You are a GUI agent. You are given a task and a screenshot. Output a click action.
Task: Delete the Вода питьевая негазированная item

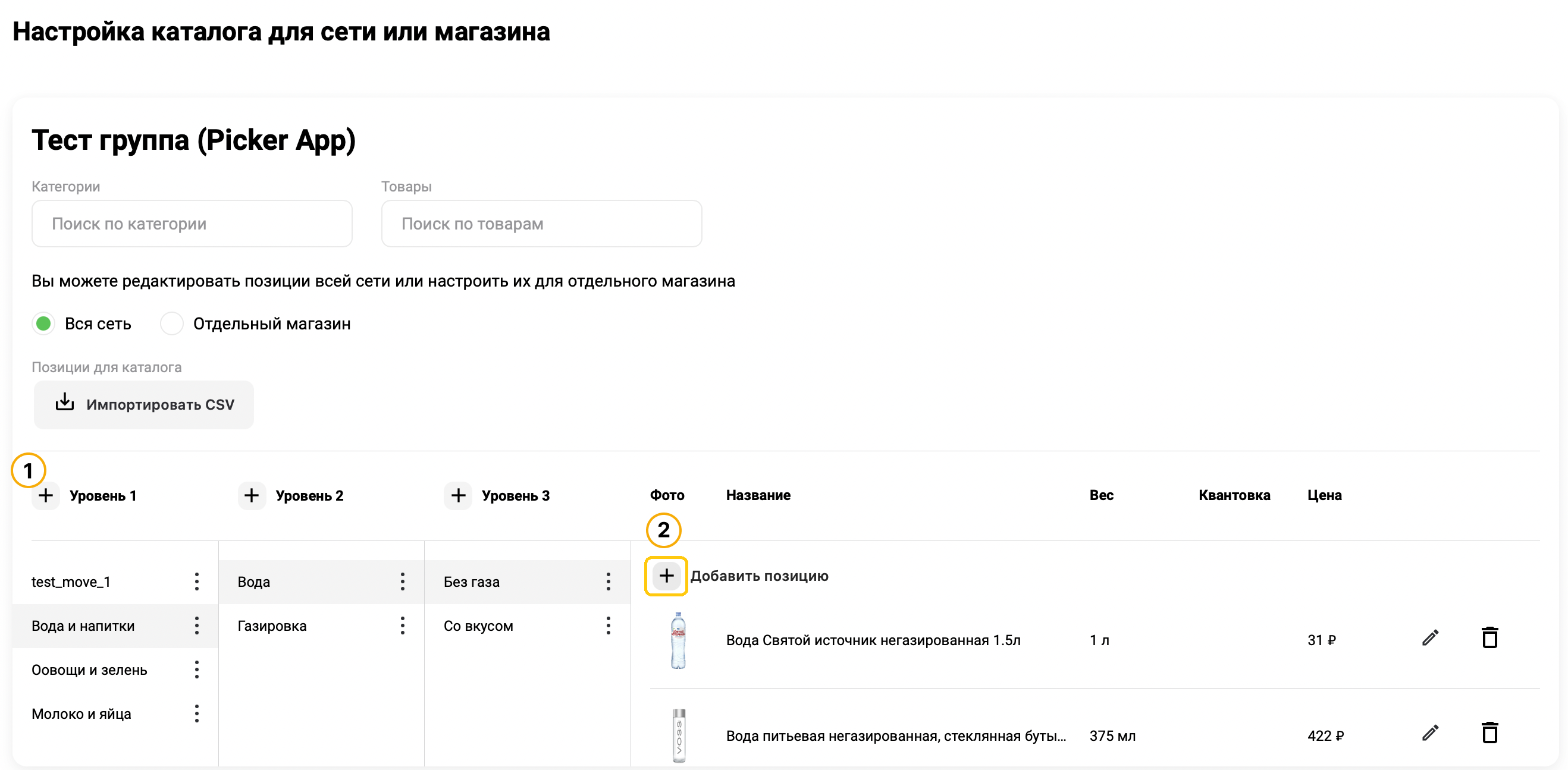click(1489, 733)
